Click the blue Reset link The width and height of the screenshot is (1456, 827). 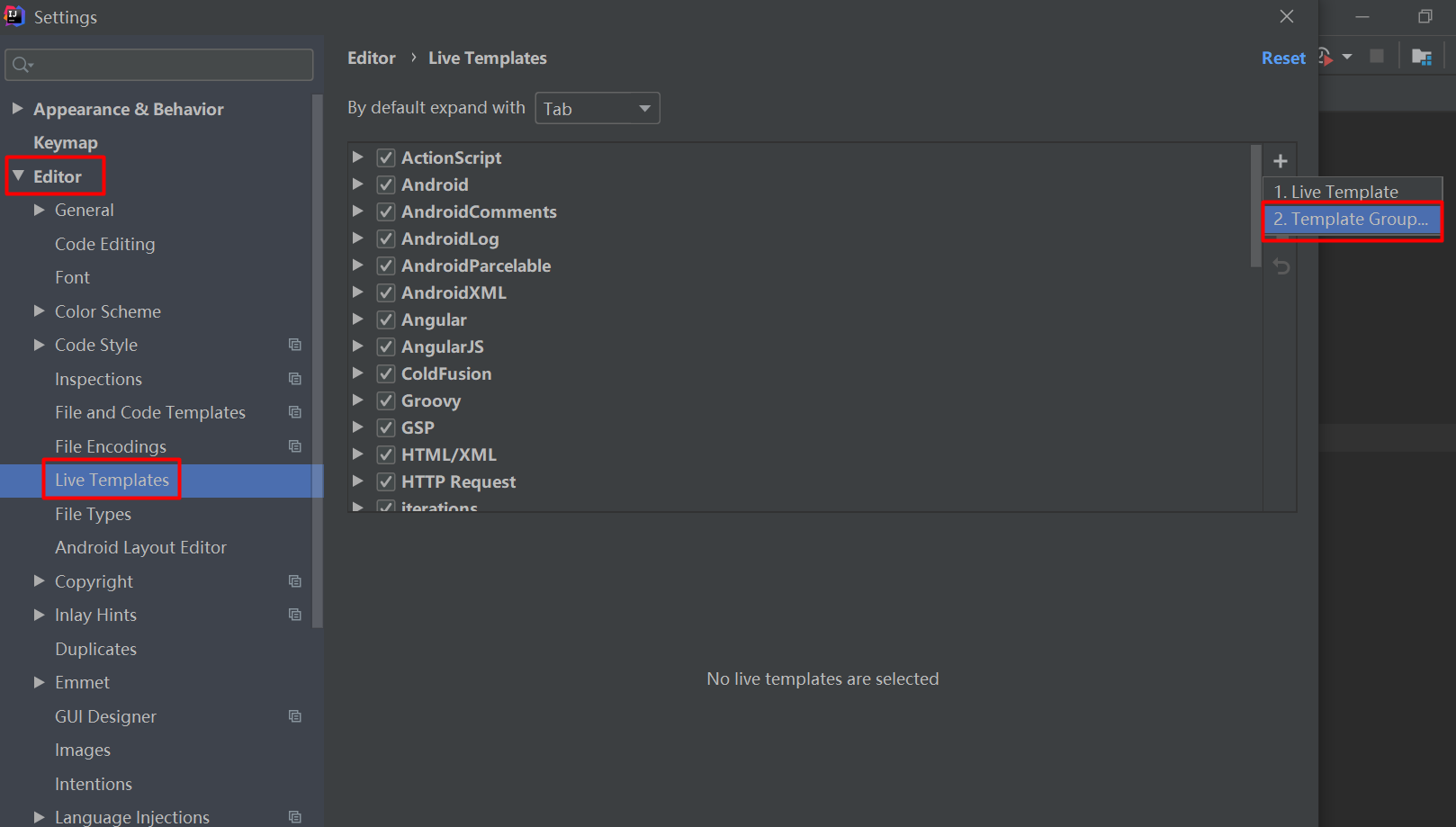click(1283, 58)
